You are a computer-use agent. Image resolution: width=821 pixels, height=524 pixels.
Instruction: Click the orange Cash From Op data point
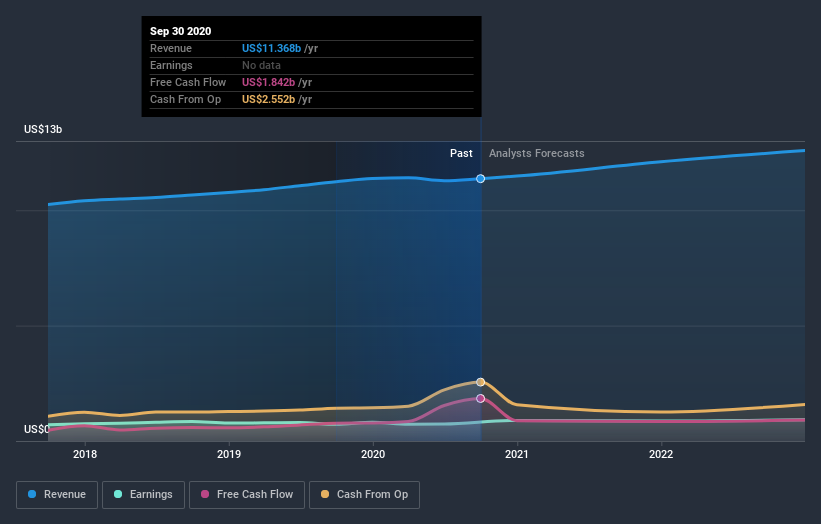(480, 382)
